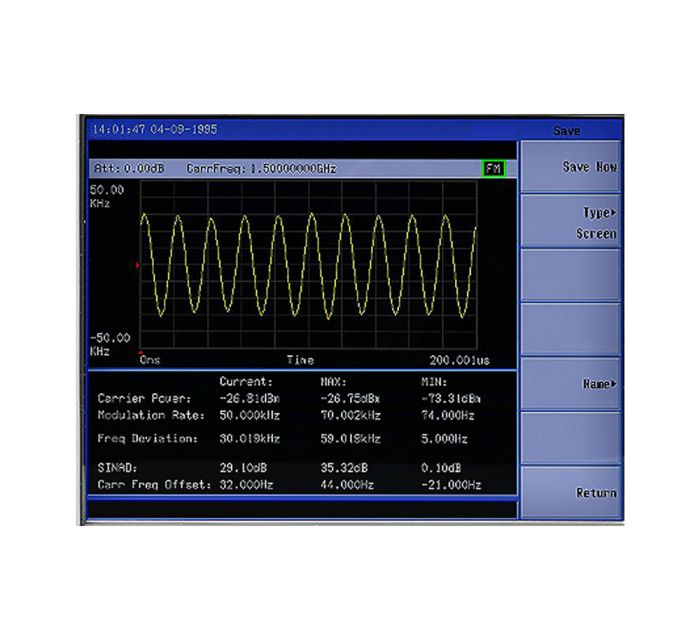The height and width of the screenshot is (640, 700).
Task: Click the Freq Deviation row label
Action: tap(148, 439)
